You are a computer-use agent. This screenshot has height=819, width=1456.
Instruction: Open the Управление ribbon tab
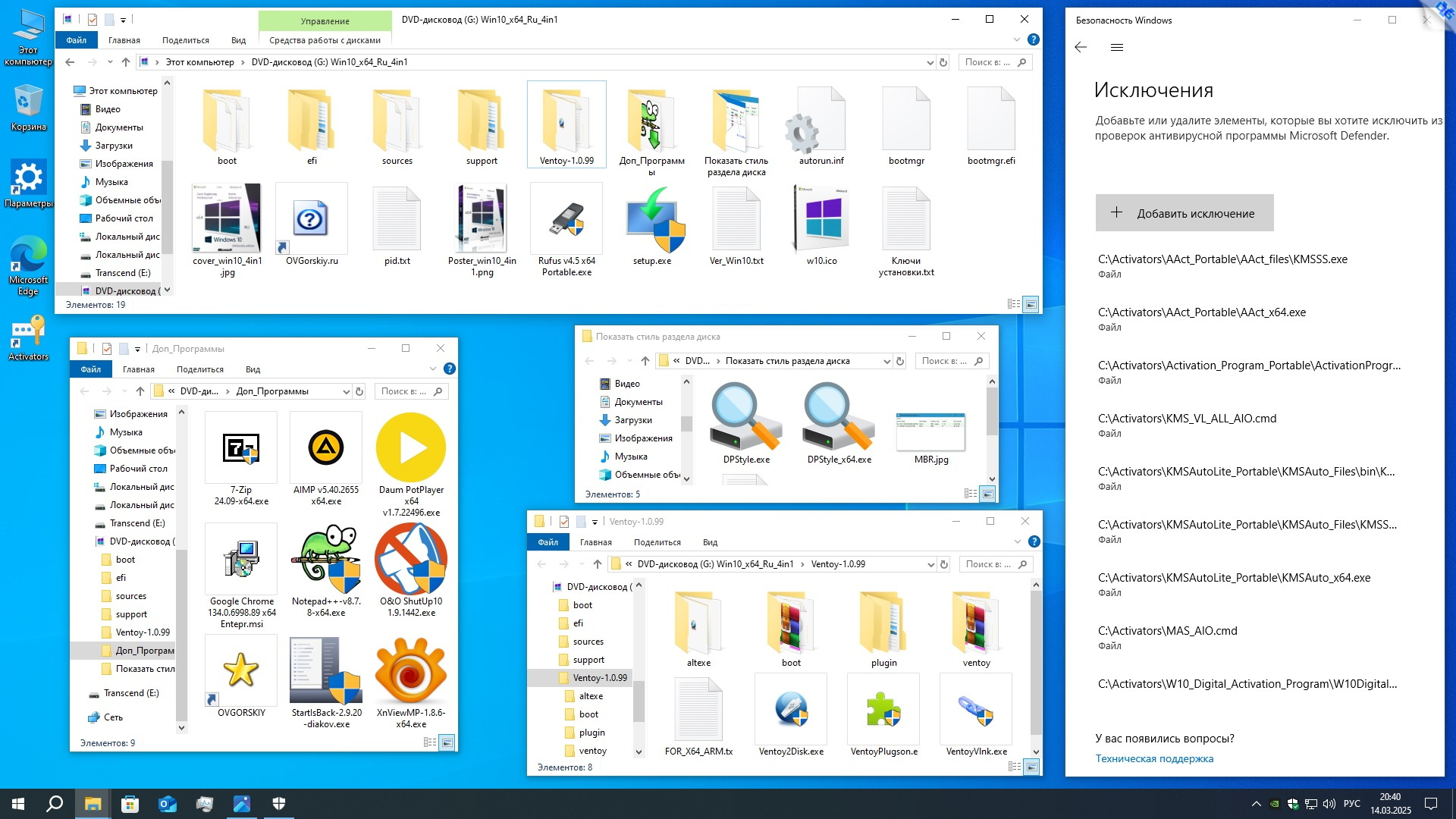click(x=325, y=21)
